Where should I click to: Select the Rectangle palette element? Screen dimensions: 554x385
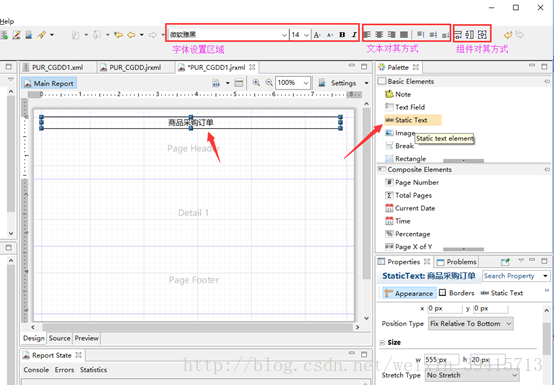pyautogui.click(x=406, y=159)
